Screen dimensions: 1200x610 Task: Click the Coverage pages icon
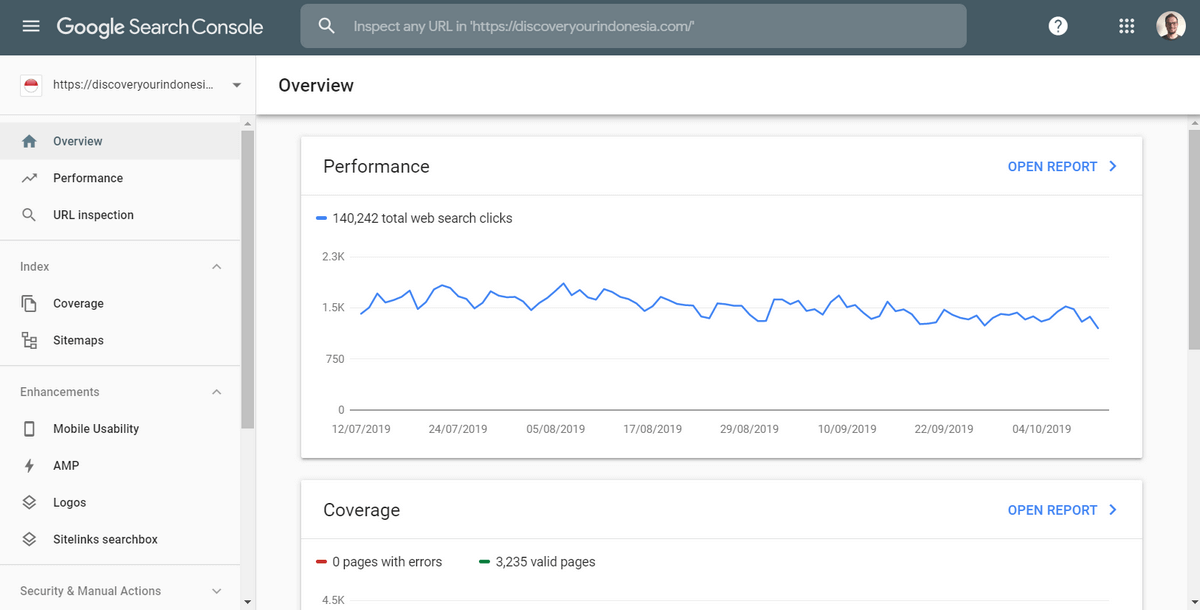29,304
